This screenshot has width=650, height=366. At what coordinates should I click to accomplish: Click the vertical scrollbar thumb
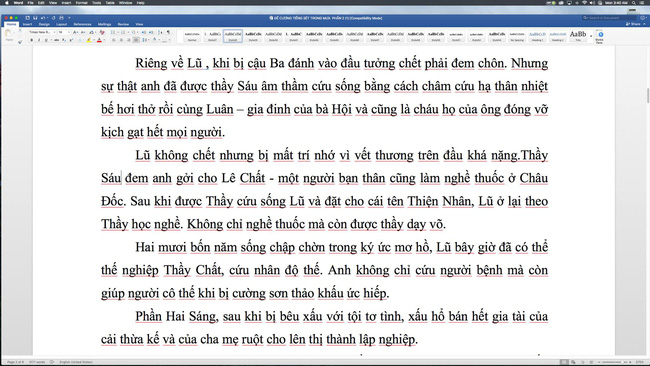point(648,95)
